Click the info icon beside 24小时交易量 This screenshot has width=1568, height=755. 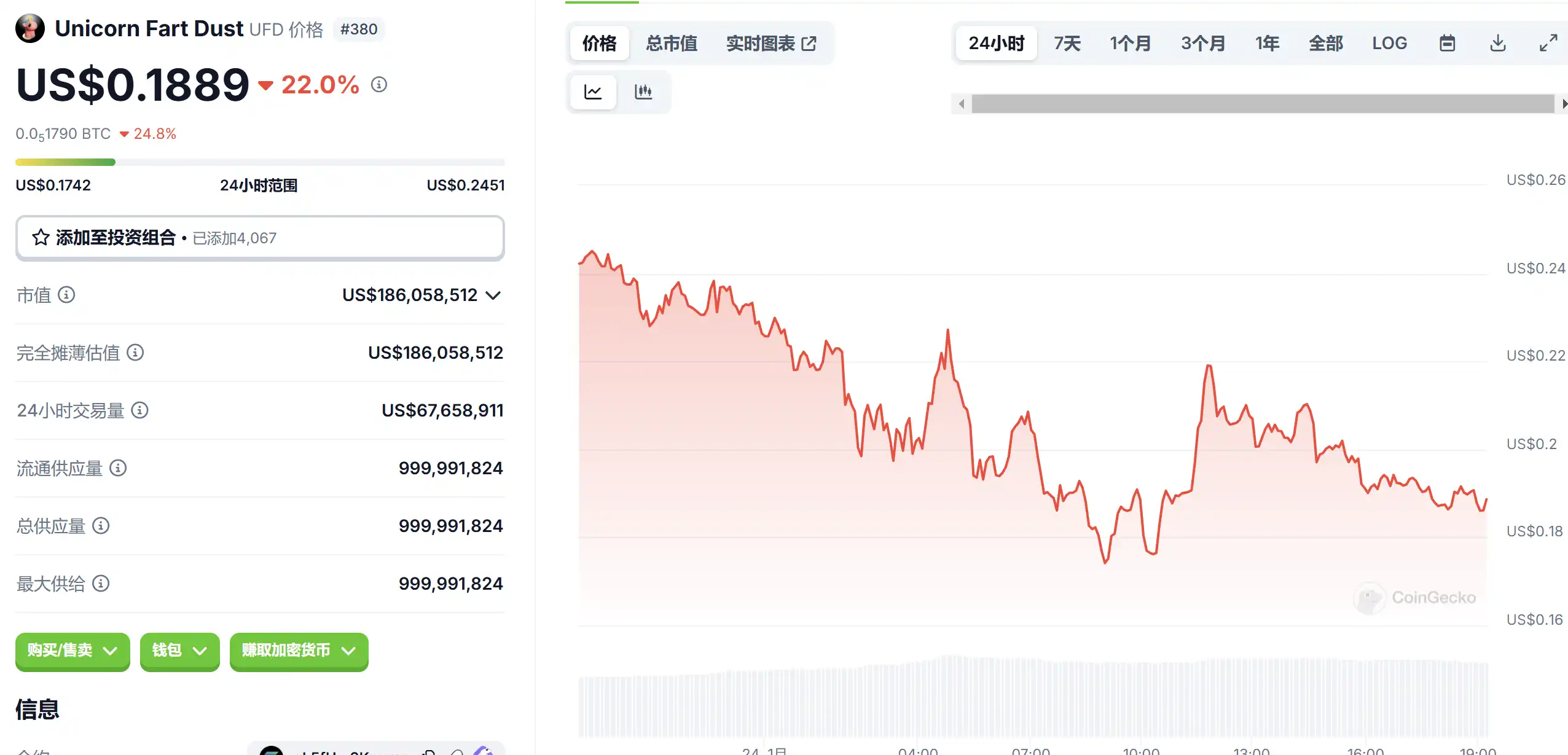(140, 410)
